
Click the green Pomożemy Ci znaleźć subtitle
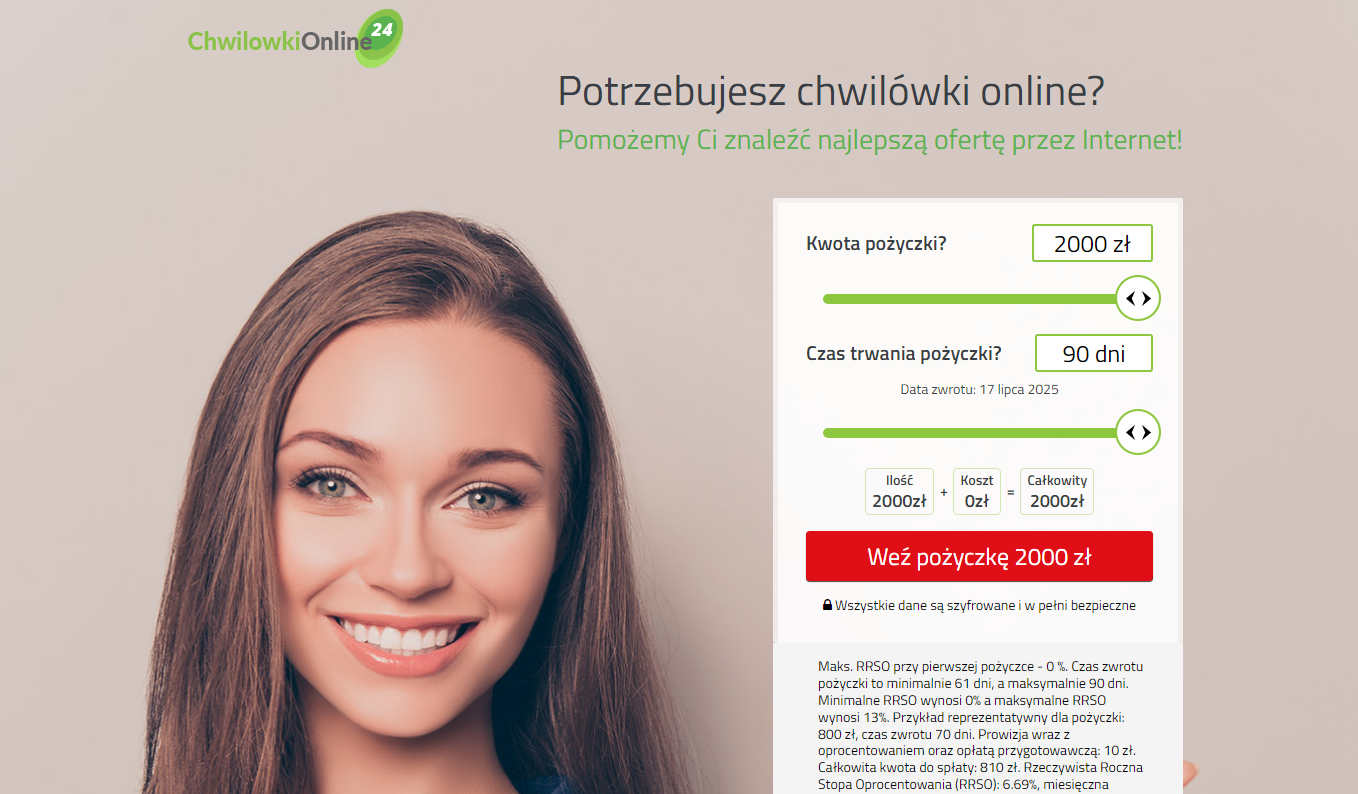pos(870,140)
